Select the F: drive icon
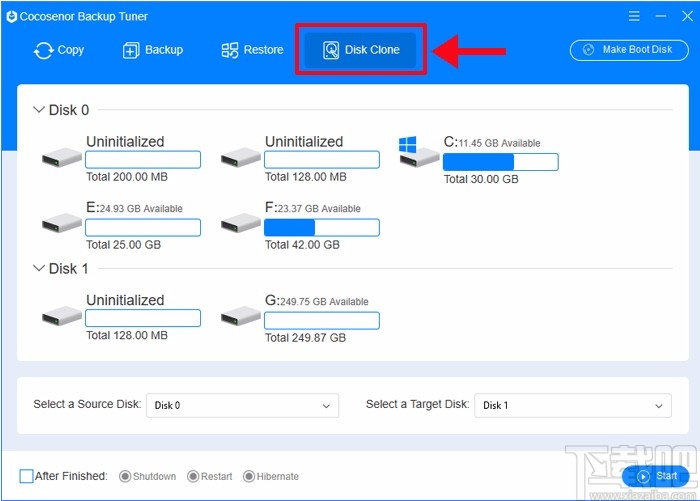 pos(241,222)
